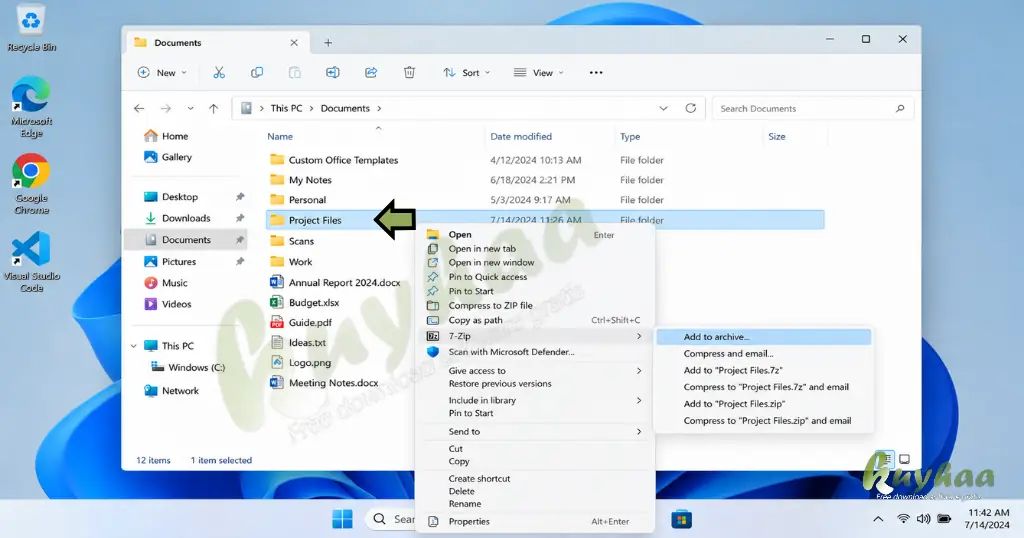Click the Cut scissors toolbar icon
1024x538 pixels.
[x=219, y=72]
